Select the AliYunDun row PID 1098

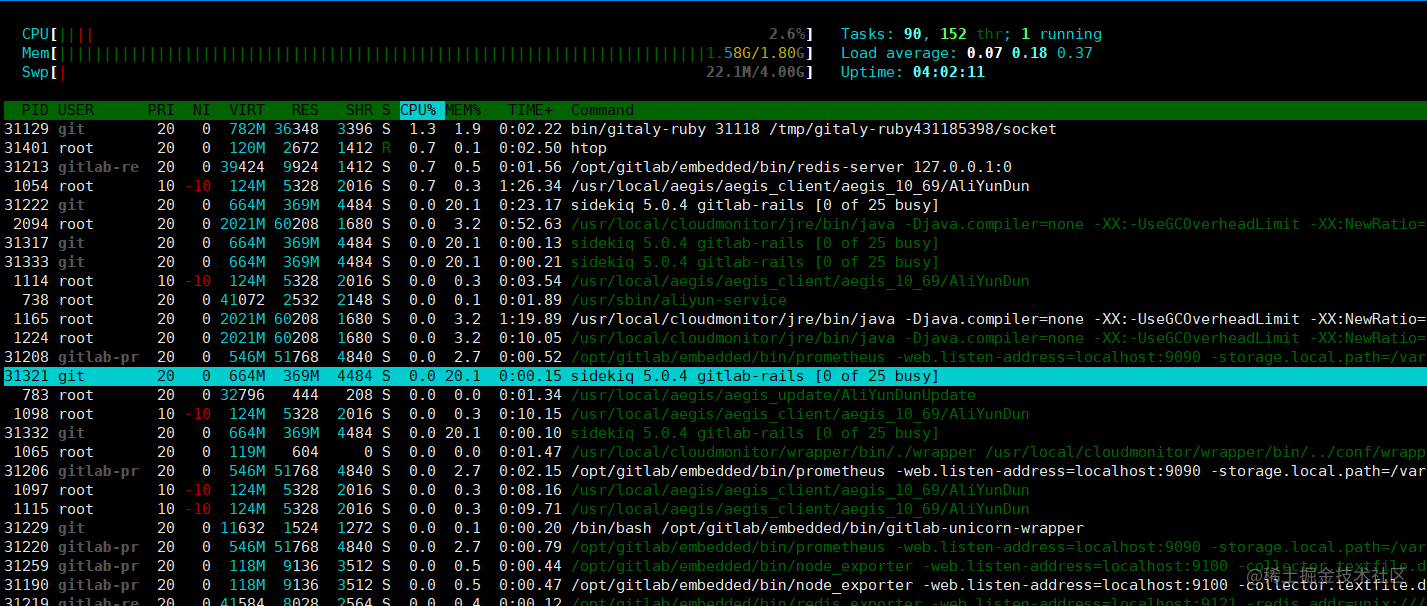(x=713, y=414)
